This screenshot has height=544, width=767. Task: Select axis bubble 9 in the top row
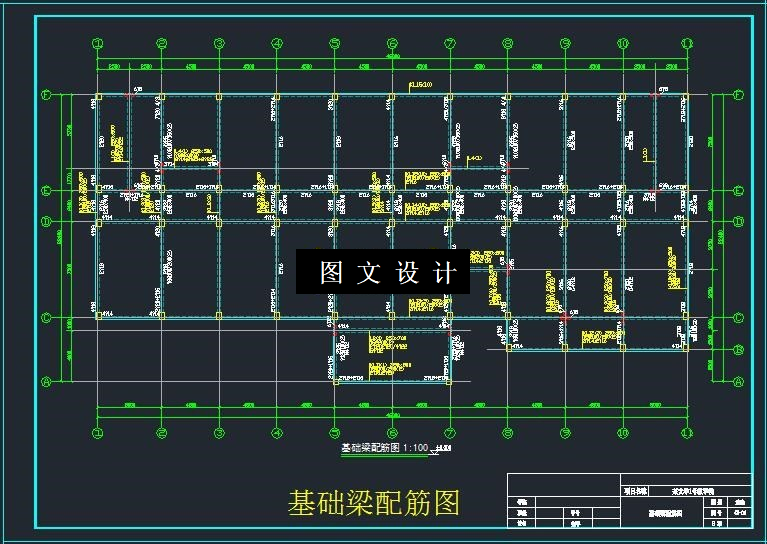(565, 44)
